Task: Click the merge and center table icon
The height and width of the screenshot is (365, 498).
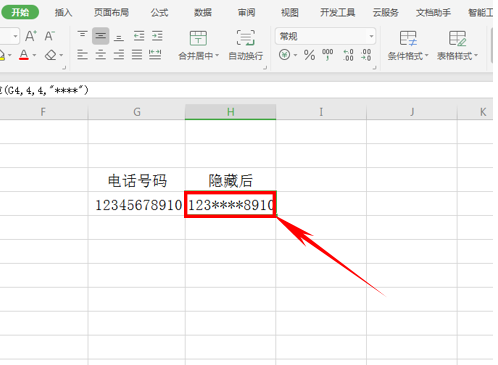Action: [x=198, y=38]
